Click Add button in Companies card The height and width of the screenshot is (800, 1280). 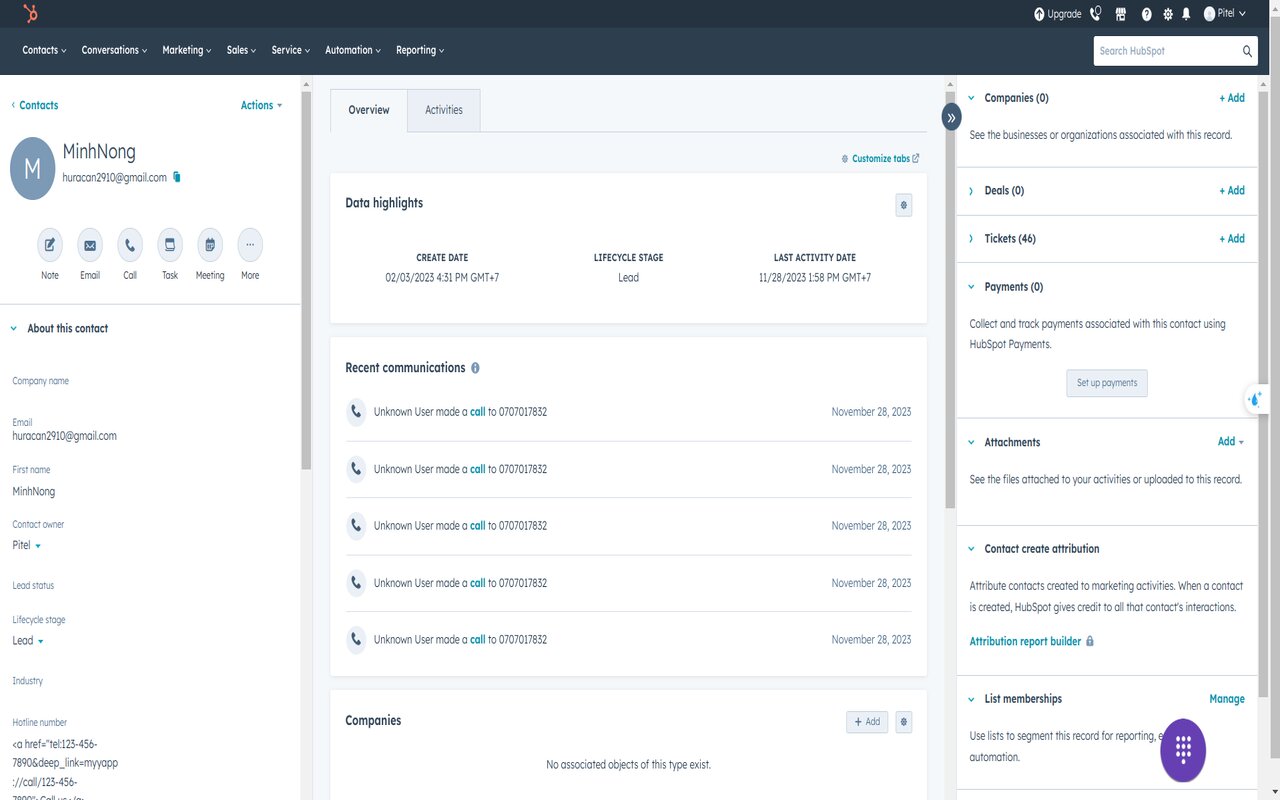point(867,722)
